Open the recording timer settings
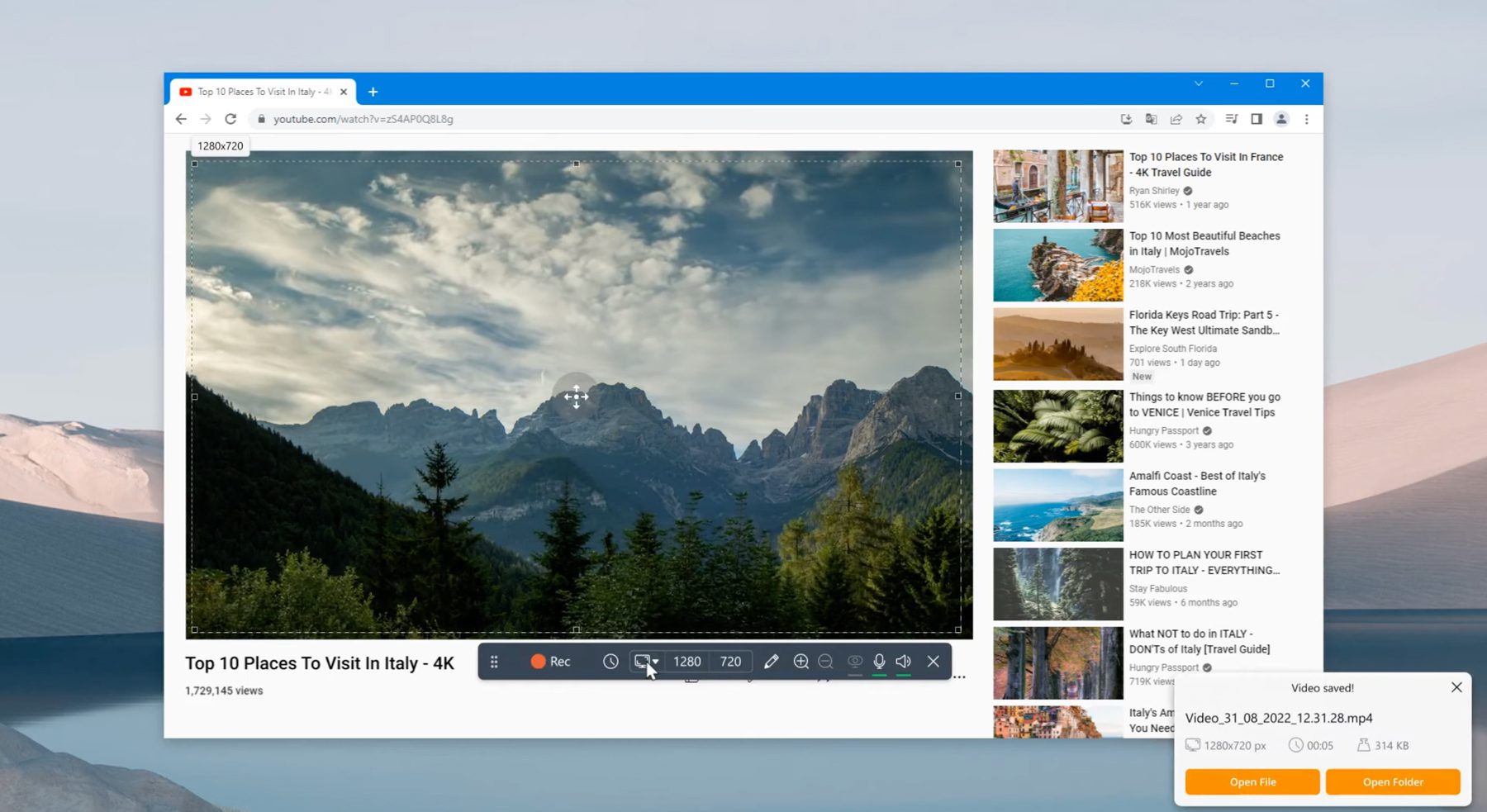The height and width of the screenshot is (812, 1487). [611, 661]
